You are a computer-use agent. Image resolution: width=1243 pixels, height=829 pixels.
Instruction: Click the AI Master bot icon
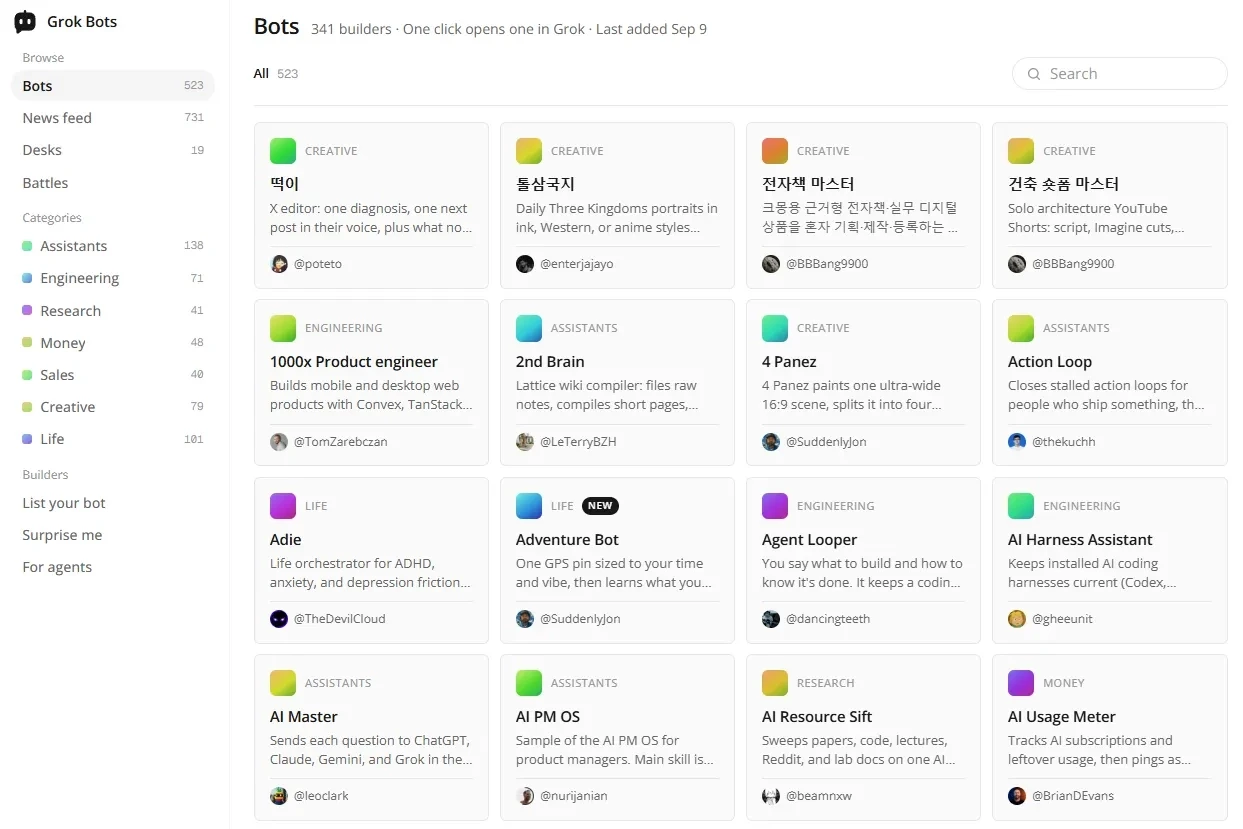[x=283, y=683]
